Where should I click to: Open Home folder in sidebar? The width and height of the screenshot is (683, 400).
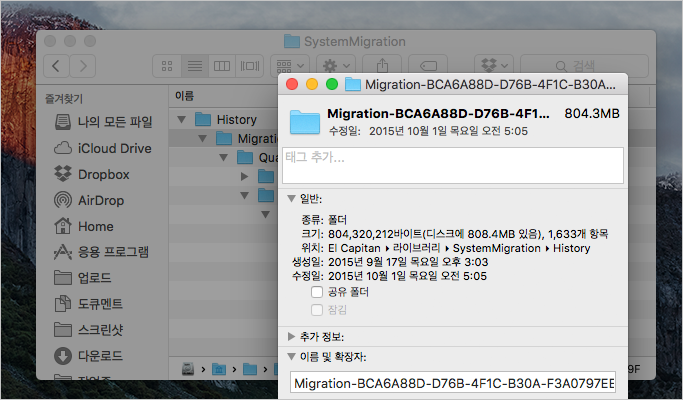pyautogui.click(x=84, y=226)
